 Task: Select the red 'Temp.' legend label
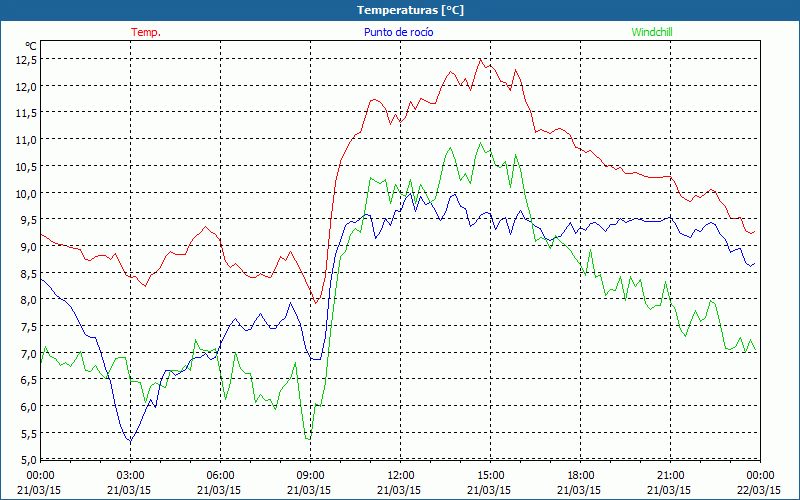pyautogui.click(x=146, y=32)
